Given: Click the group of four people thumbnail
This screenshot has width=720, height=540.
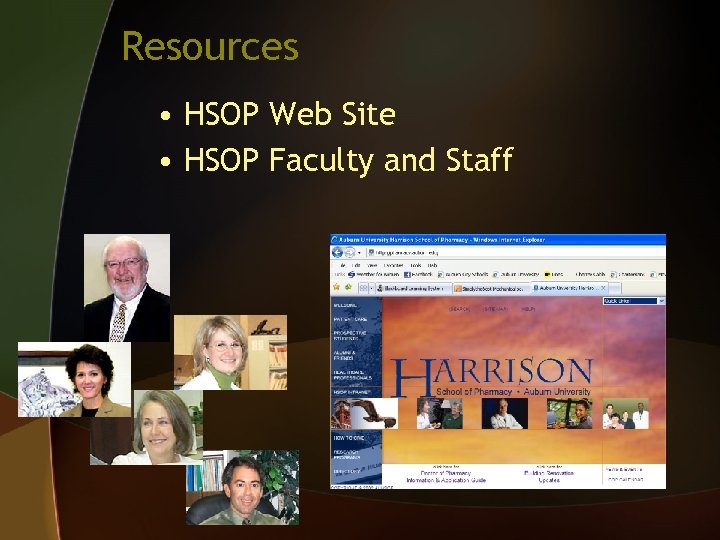Looking at the screenshot, I should tap(626, 414).
